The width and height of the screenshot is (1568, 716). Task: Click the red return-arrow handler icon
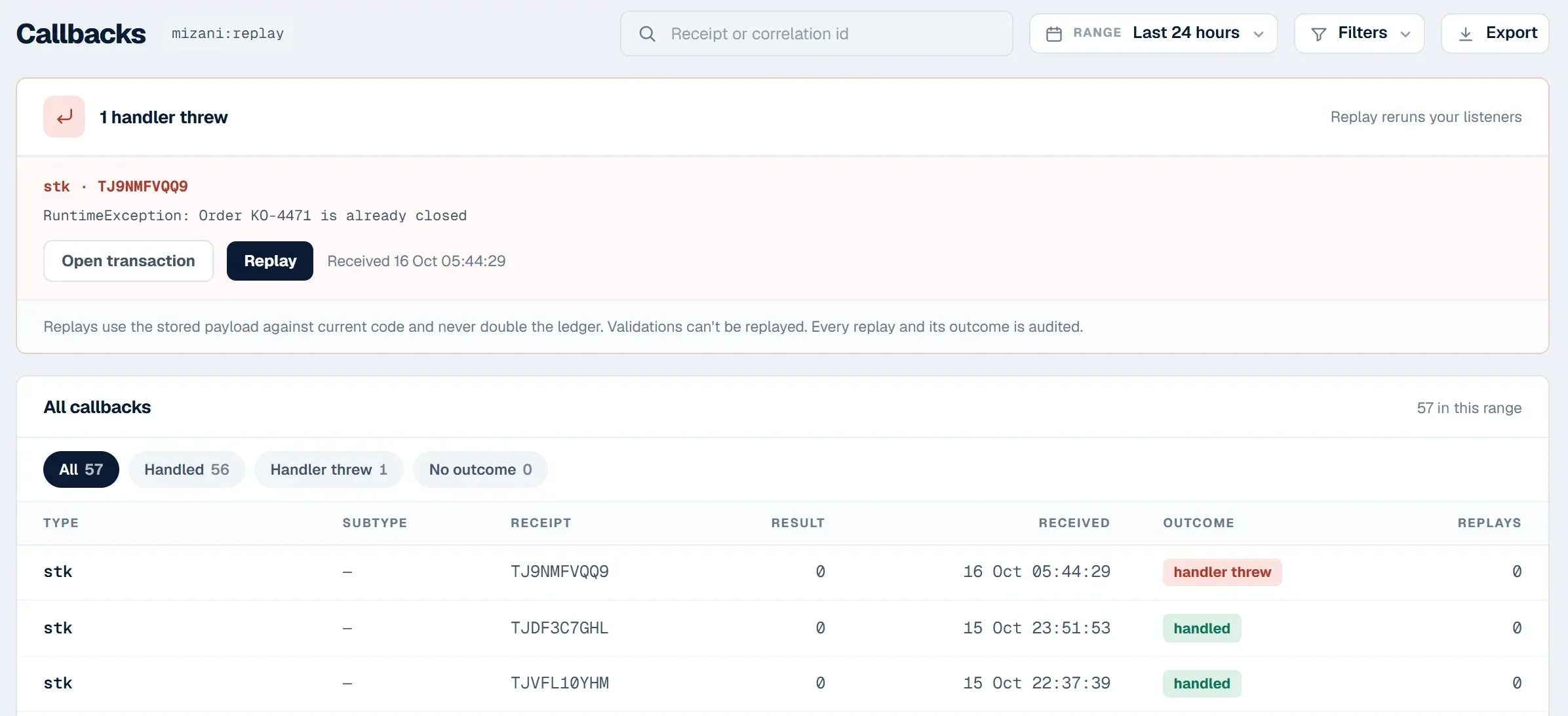(x=64, y=117)
